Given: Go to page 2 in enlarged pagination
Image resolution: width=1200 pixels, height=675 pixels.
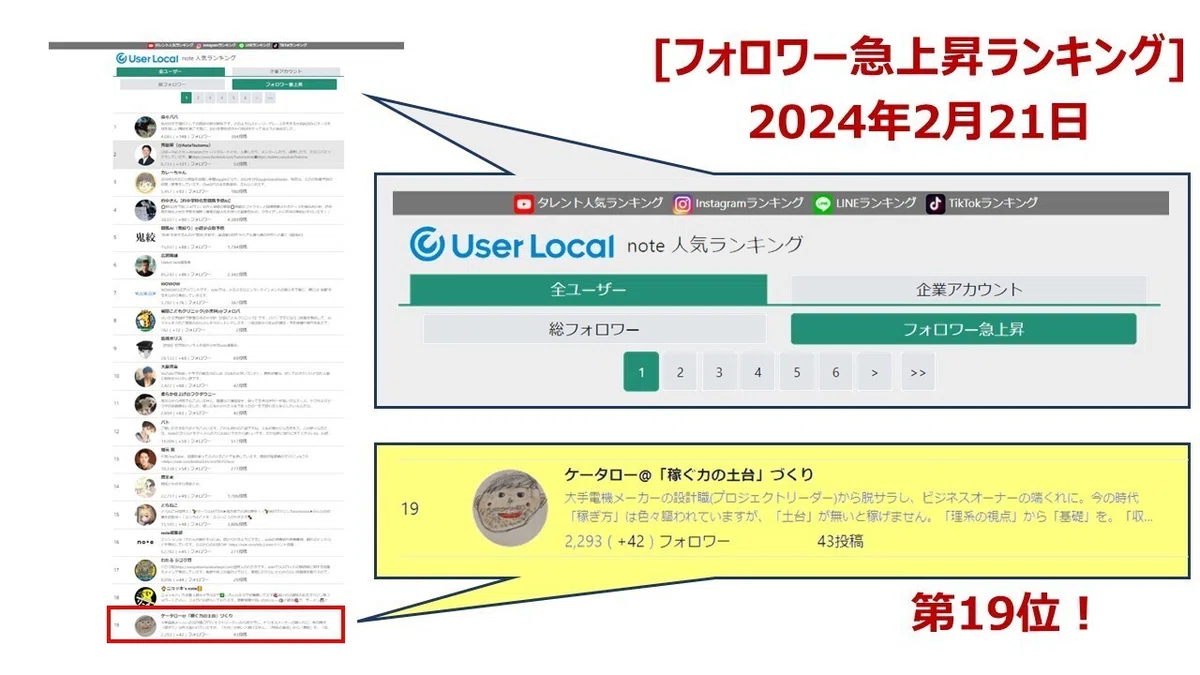Looking at the screenshot, I should [680, 372].
